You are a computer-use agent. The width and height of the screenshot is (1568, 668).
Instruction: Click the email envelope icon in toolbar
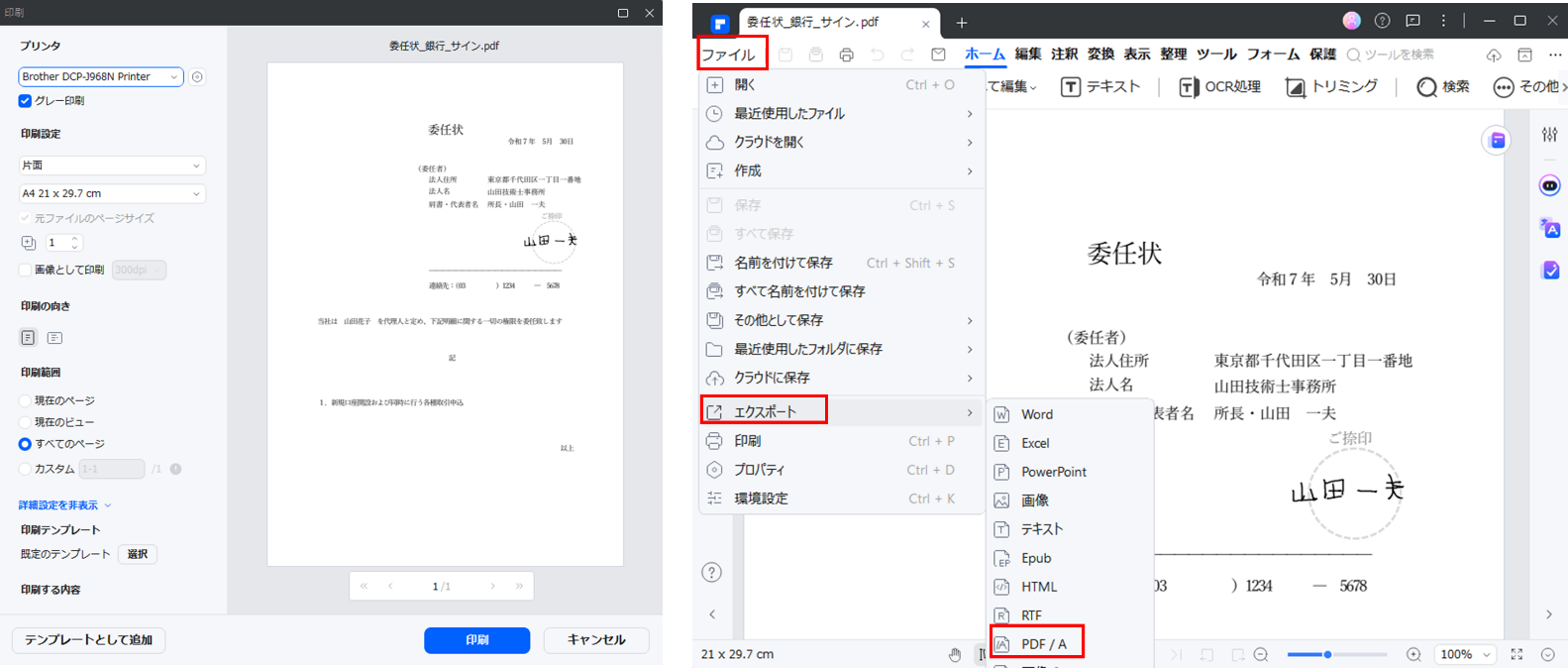(x=938, y=55)
